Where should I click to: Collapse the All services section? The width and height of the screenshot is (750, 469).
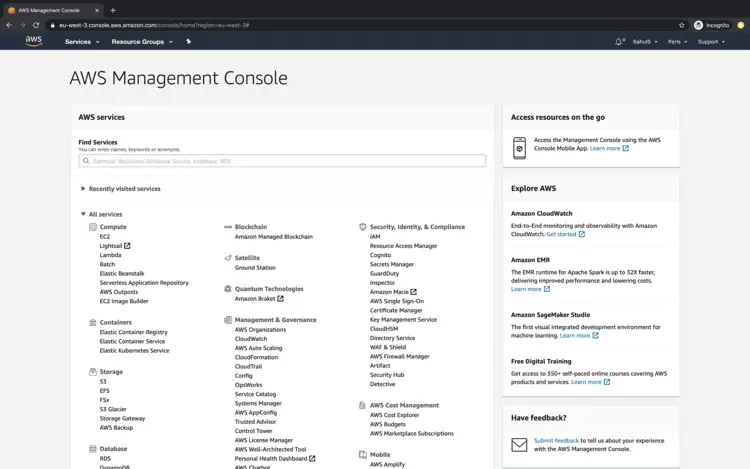101,214
